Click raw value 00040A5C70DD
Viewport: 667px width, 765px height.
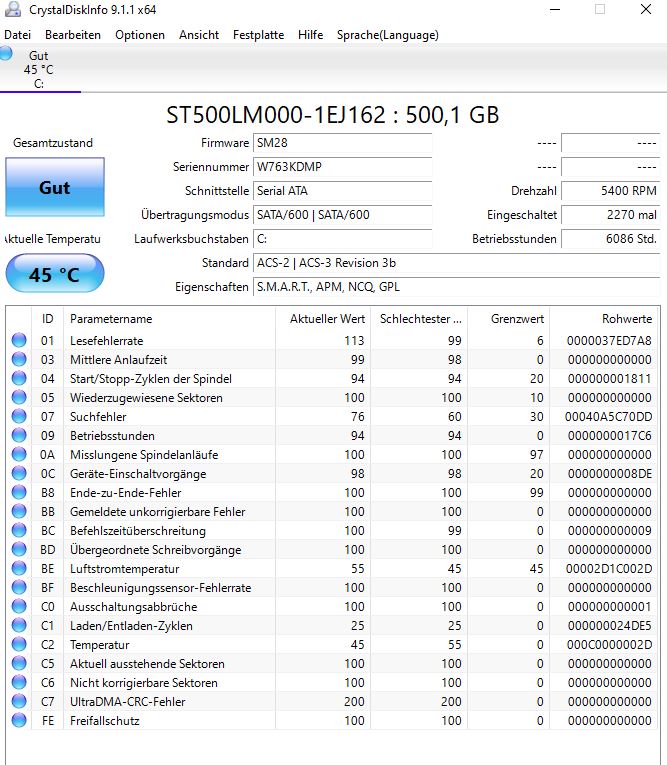coord(608,417)
